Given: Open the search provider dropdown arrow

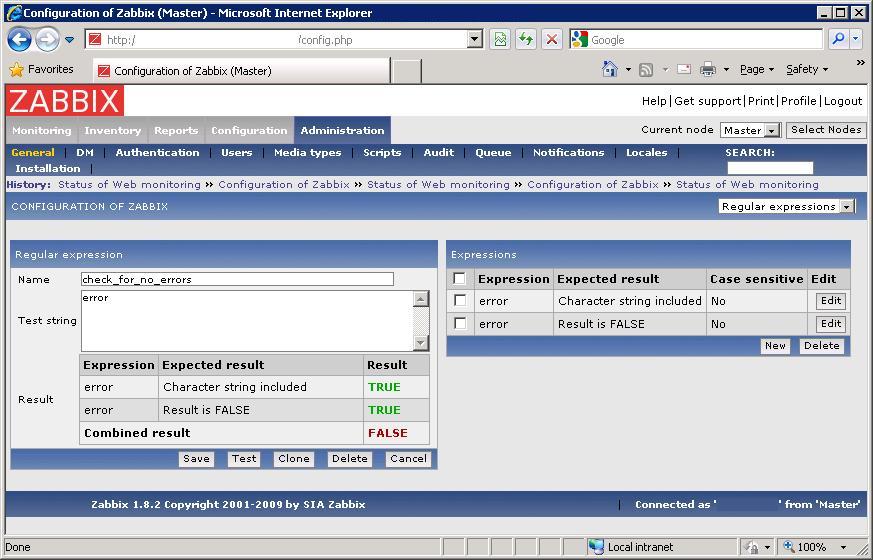Looking at the screenshot, I should [855, 40].
